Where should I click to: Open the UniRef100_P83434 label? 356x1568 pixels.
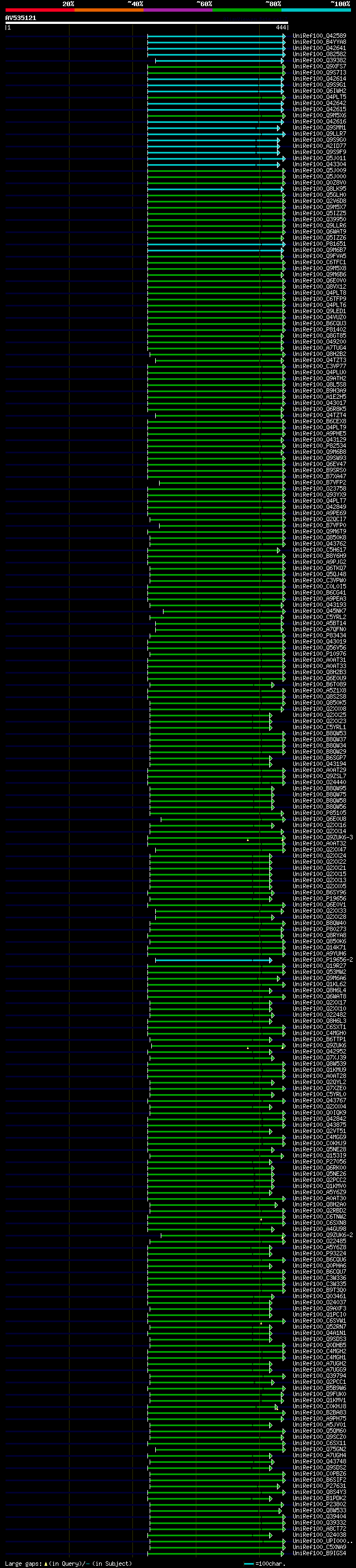tap(319, 635)
